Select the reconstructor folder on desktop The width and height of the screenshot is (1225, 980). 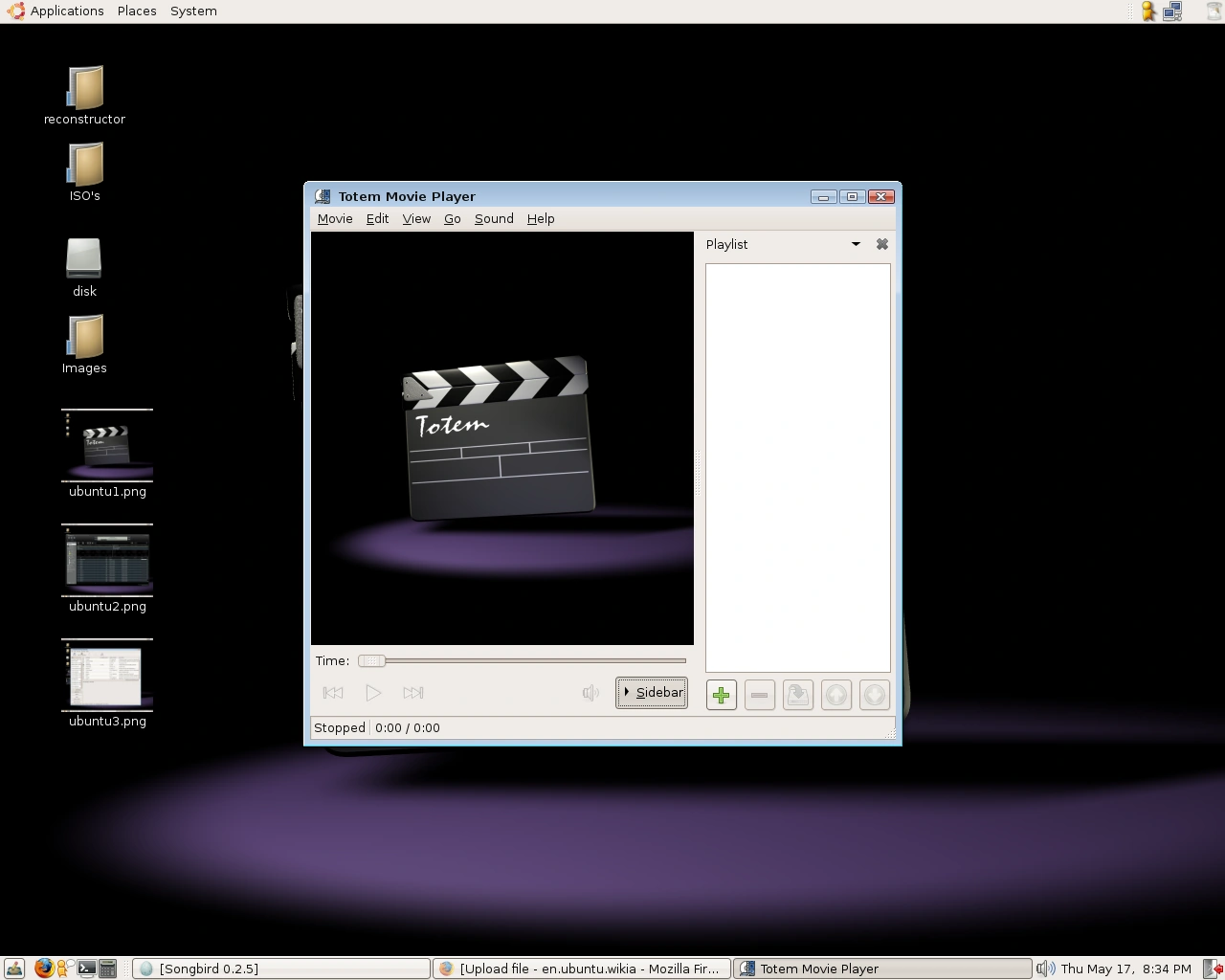click(84, 96)
